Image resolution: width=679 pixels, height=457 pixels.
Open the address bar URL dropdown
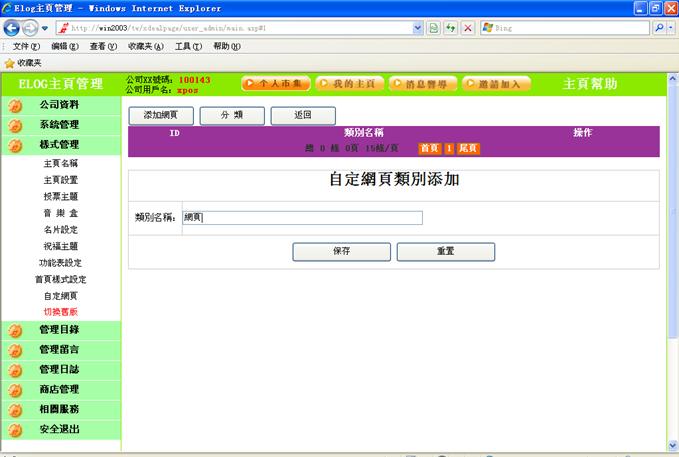click(418, 28)
